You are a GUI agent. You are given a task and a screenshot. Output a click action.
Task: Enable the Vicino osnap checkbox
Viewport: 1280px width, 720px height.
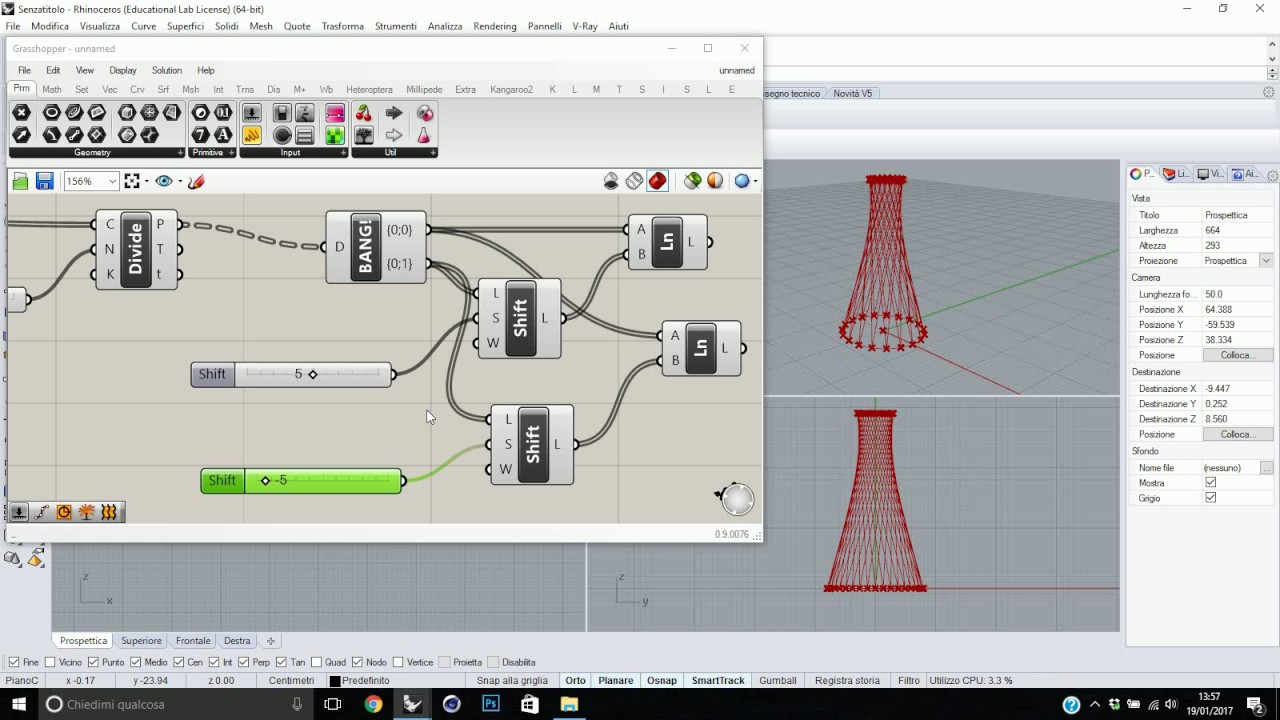(50, 662)
